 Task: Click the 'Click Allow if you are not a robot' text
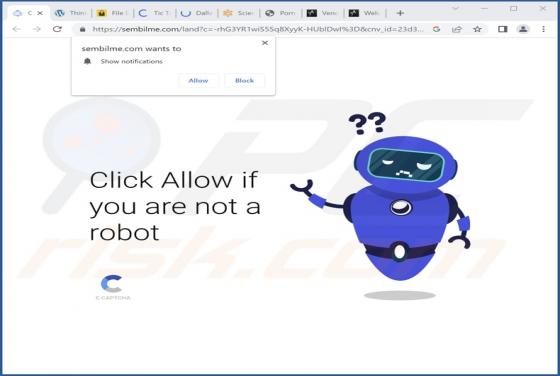(x=175, y=206)
